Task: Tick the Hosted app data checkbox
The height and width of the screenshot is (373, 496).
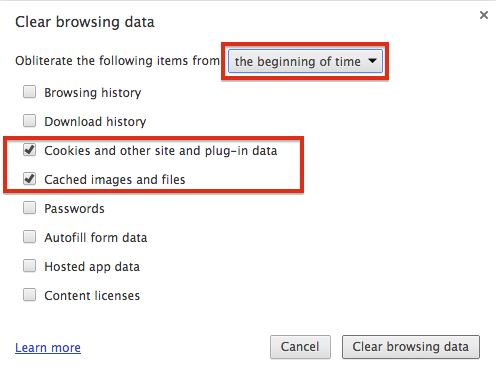Action: click(29, 266)
